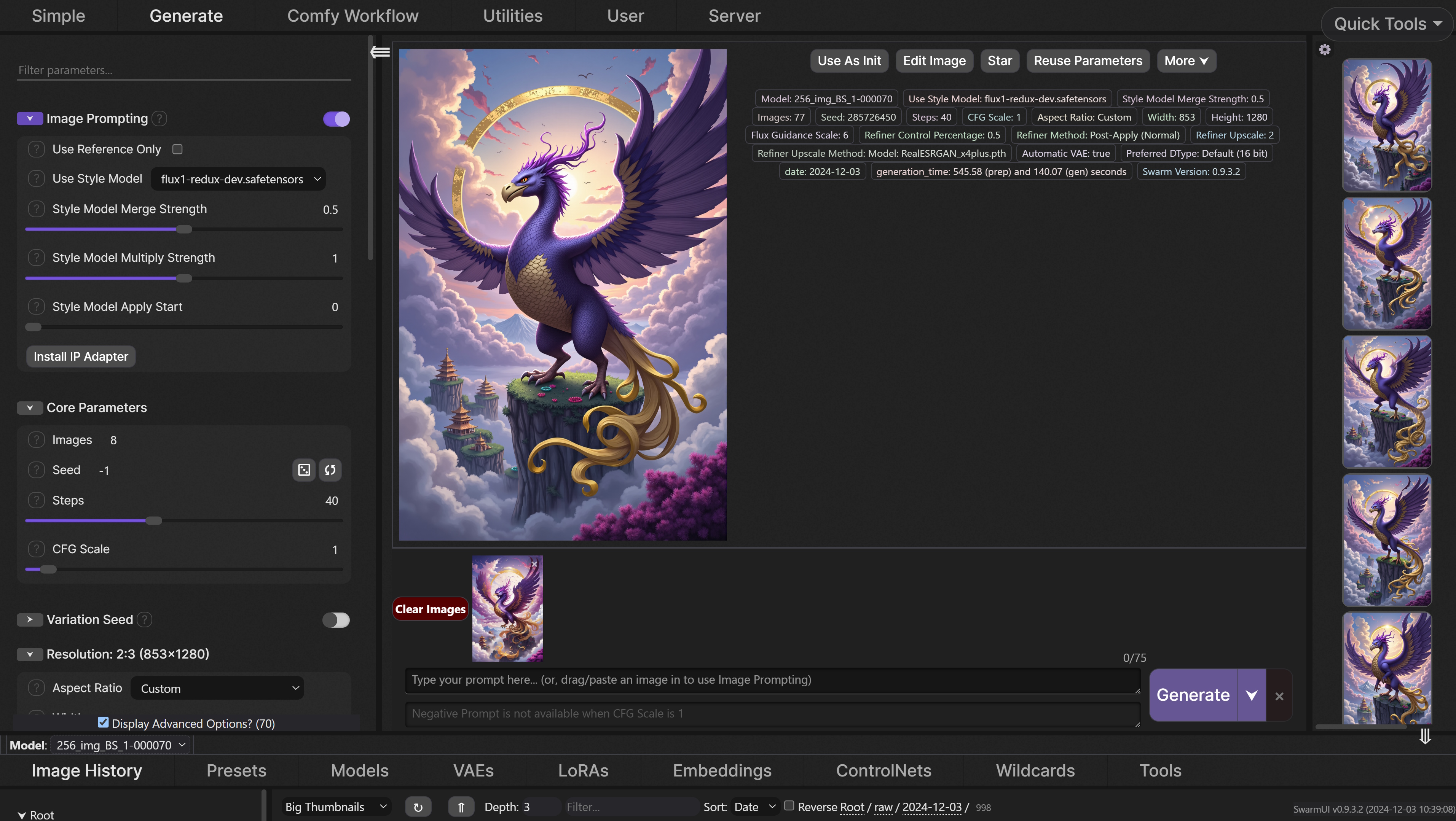Adjust the Steps slider

click(x=184, y=521)
